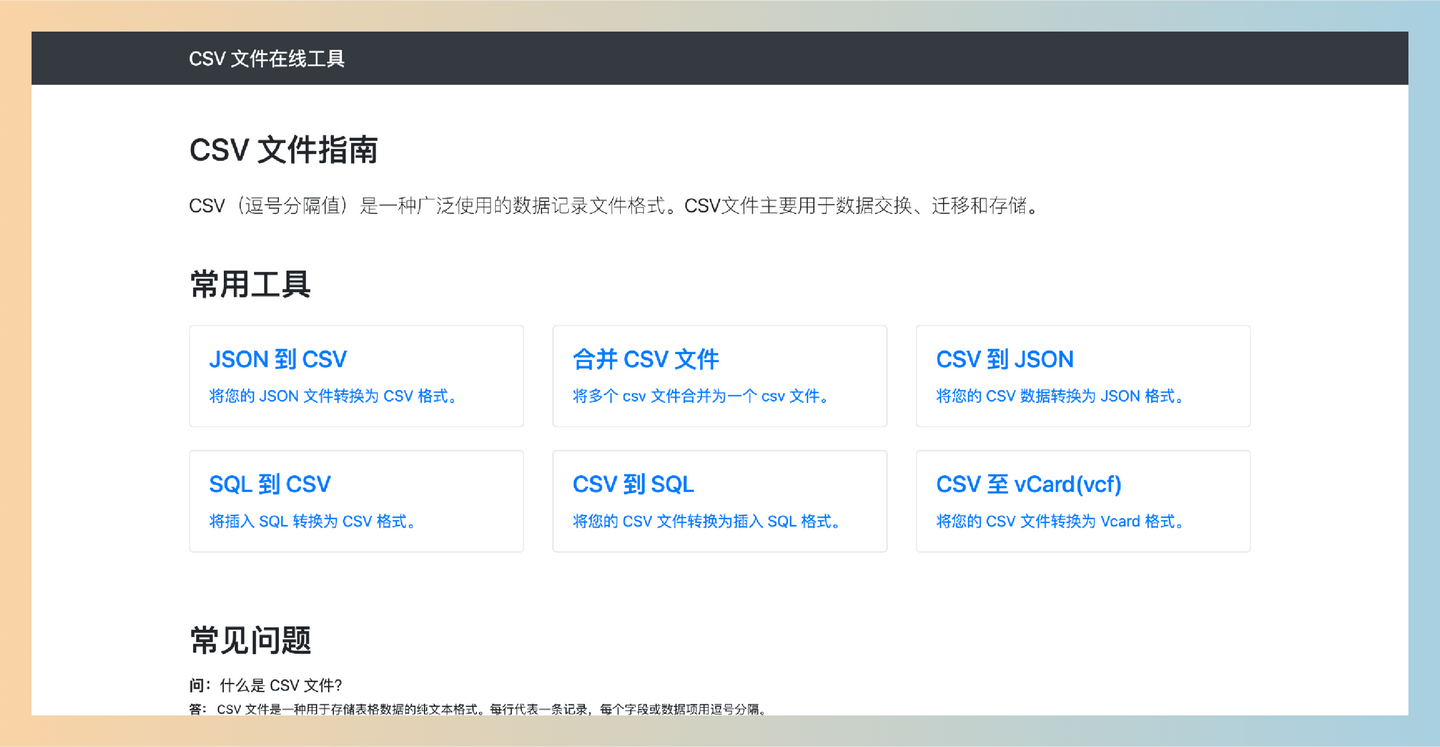Select the CSV 至 vCard(vcf) card
The height and width of the screenshot is (747, 1440).
(1083, 501)
